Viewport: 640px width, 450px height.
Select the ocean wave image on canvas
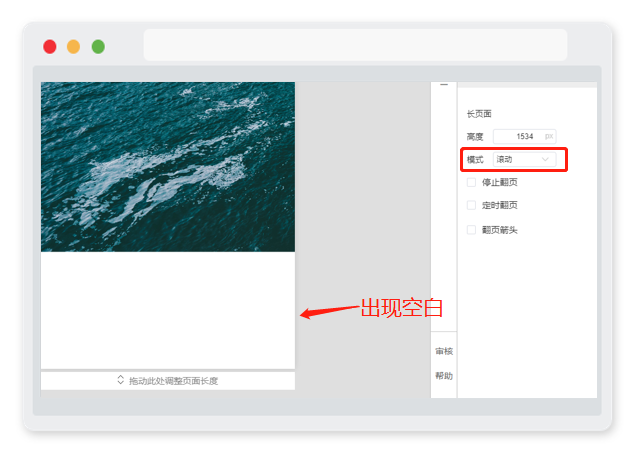168,167
